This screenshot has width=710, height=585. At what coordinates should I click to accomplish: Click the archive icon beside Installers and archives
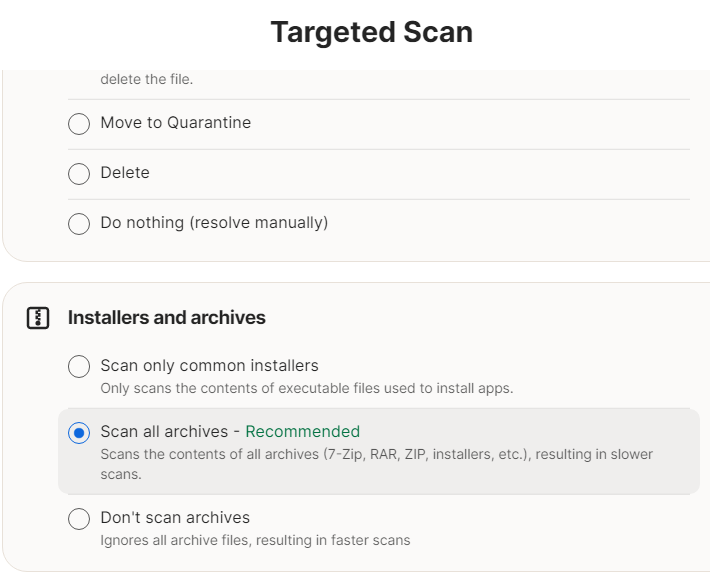pos(37,318)
